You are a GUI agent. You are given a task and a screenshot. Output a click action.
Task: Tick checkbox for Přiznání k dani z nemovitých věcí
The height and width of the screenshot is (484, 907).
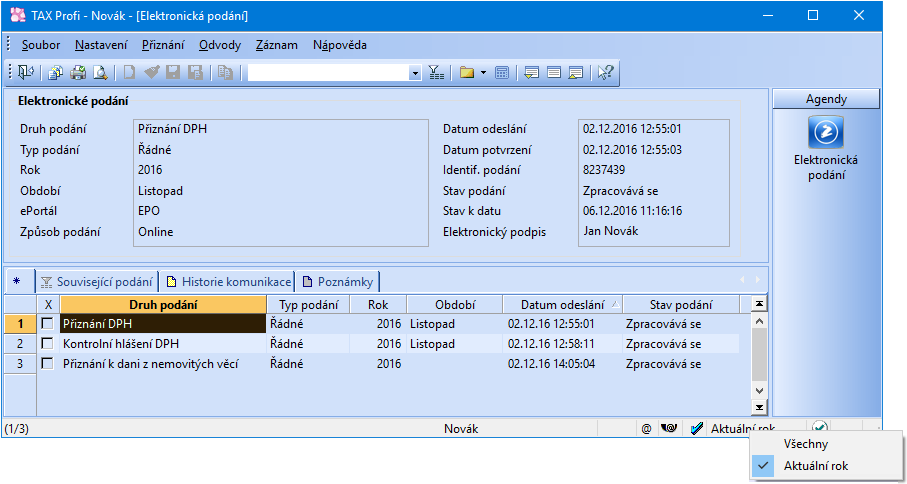pyautogui.click(x=48, y=364)
